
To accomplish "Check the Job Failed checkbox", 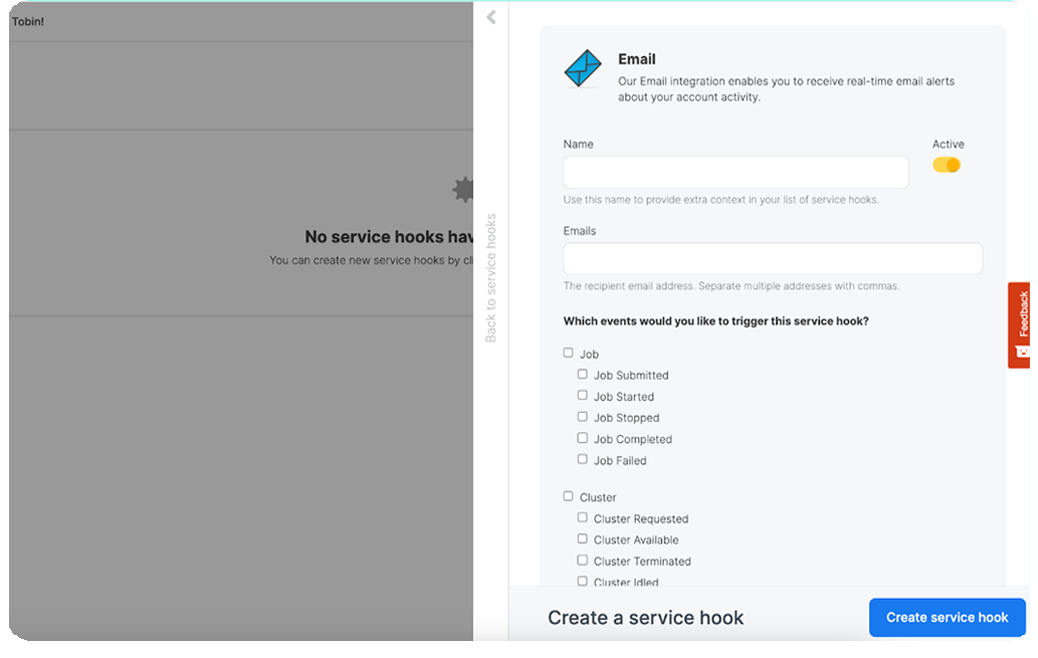I will 583,459.
